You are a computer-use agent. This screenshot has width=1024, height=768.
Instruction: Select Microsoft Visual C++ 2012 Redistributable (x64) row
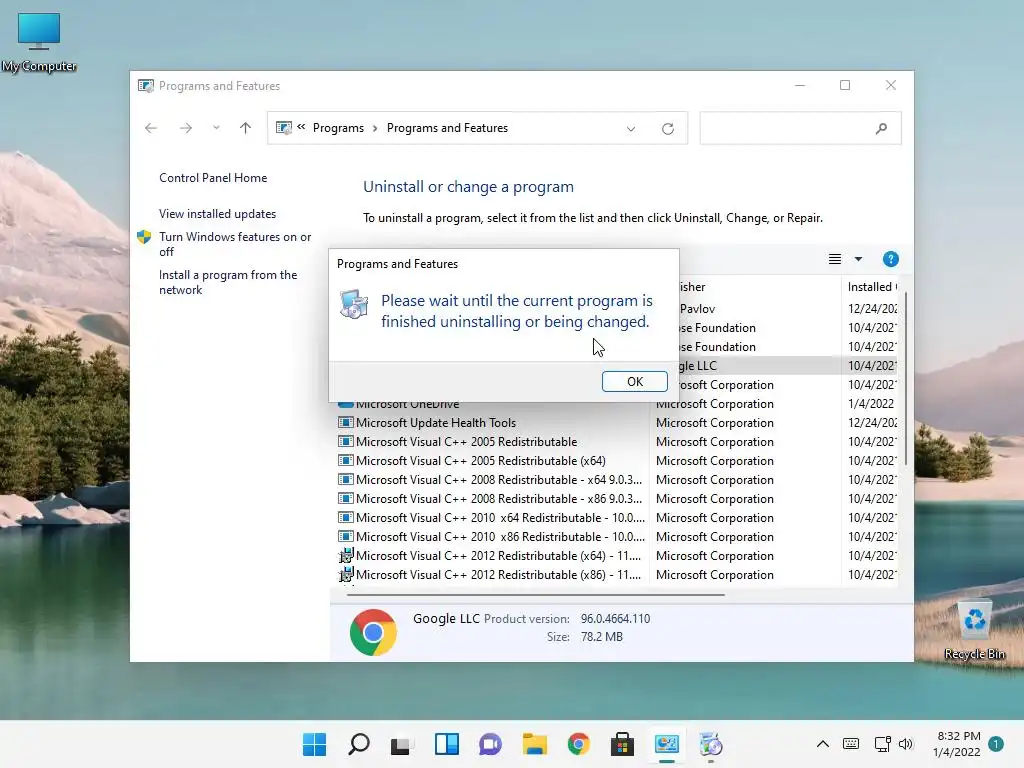click(x=617, y=555)
